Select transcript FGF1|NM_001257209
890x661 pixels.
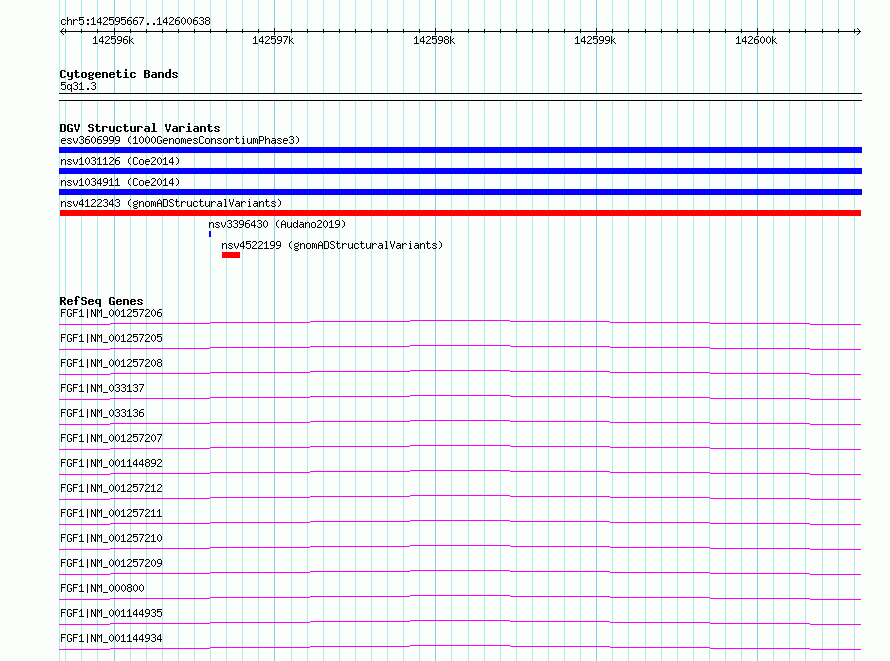(111, 563)
